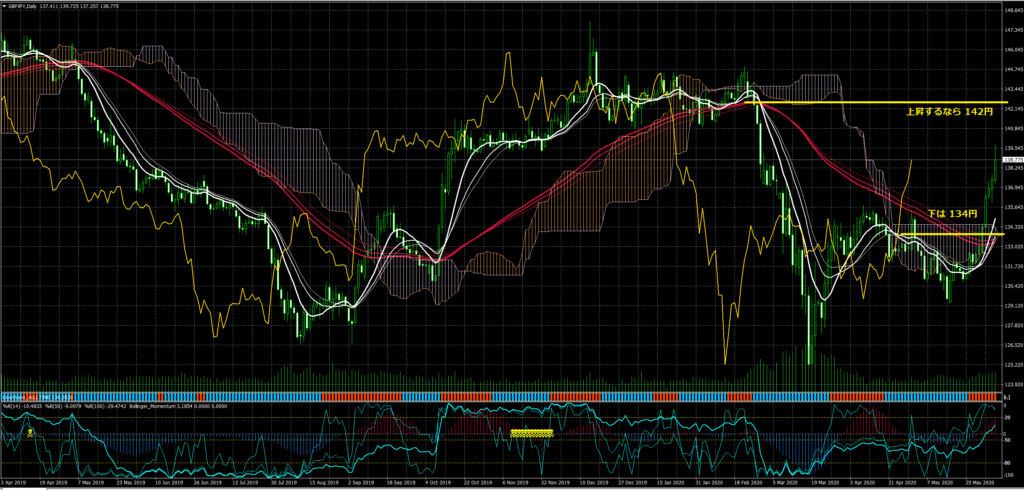The image size is (1024, 490).
Task: Select the yellow highlighted bar in the oscillator panel
Action: point(532,433)
